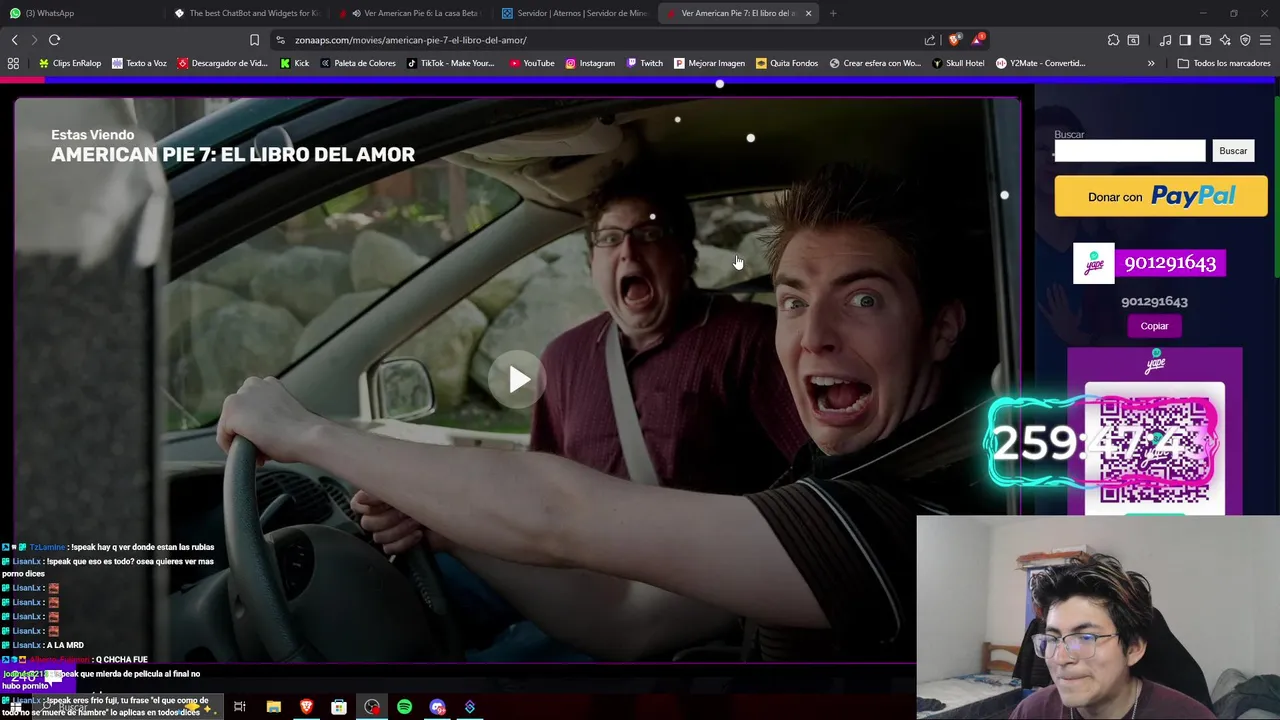Open OBS Studio from the taskbar
This screenshot has height=720, width=1280.
372,707
